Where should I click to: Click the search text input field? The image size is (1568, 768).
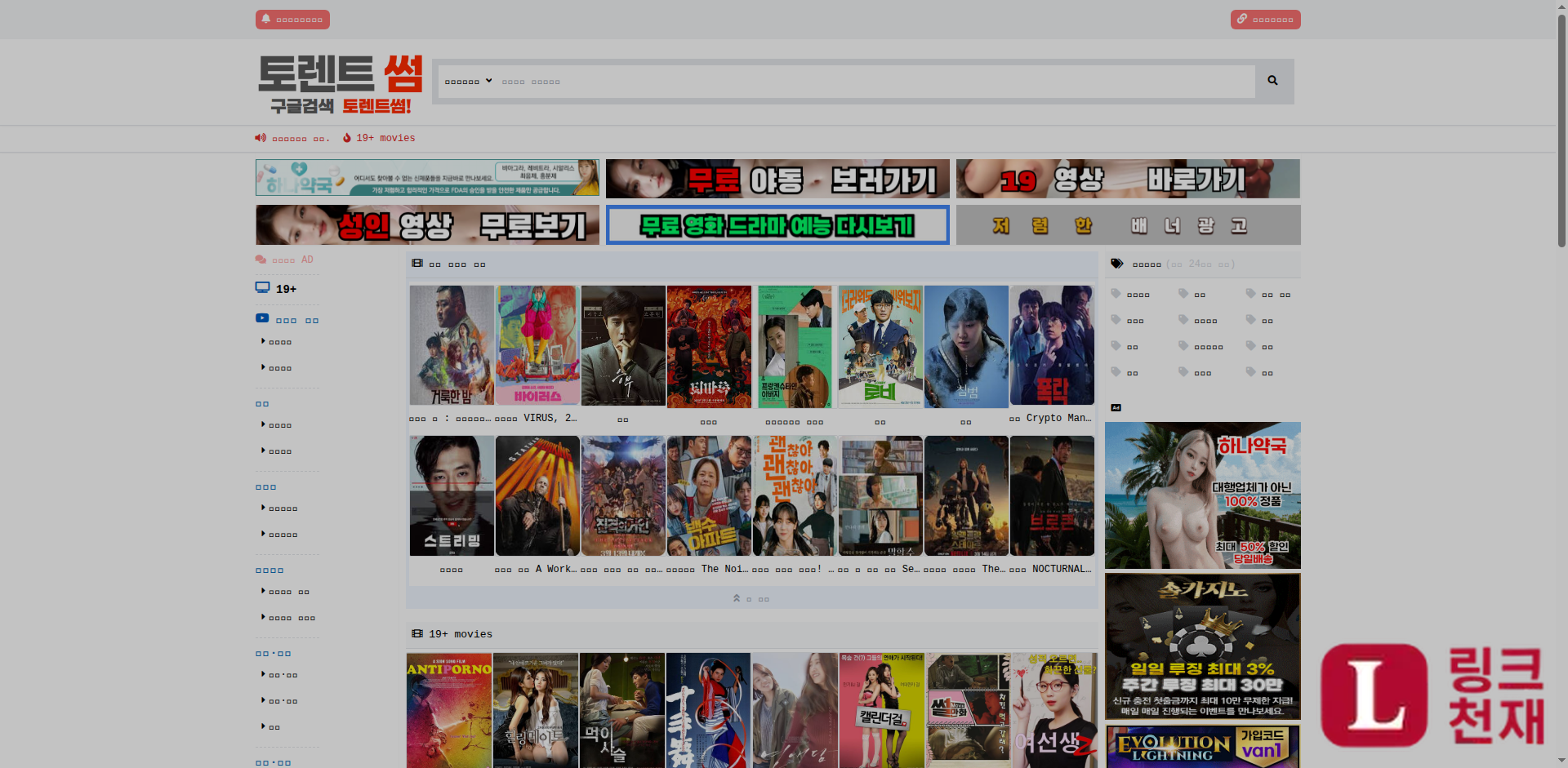pyautogui.click(x=874, y=82)
